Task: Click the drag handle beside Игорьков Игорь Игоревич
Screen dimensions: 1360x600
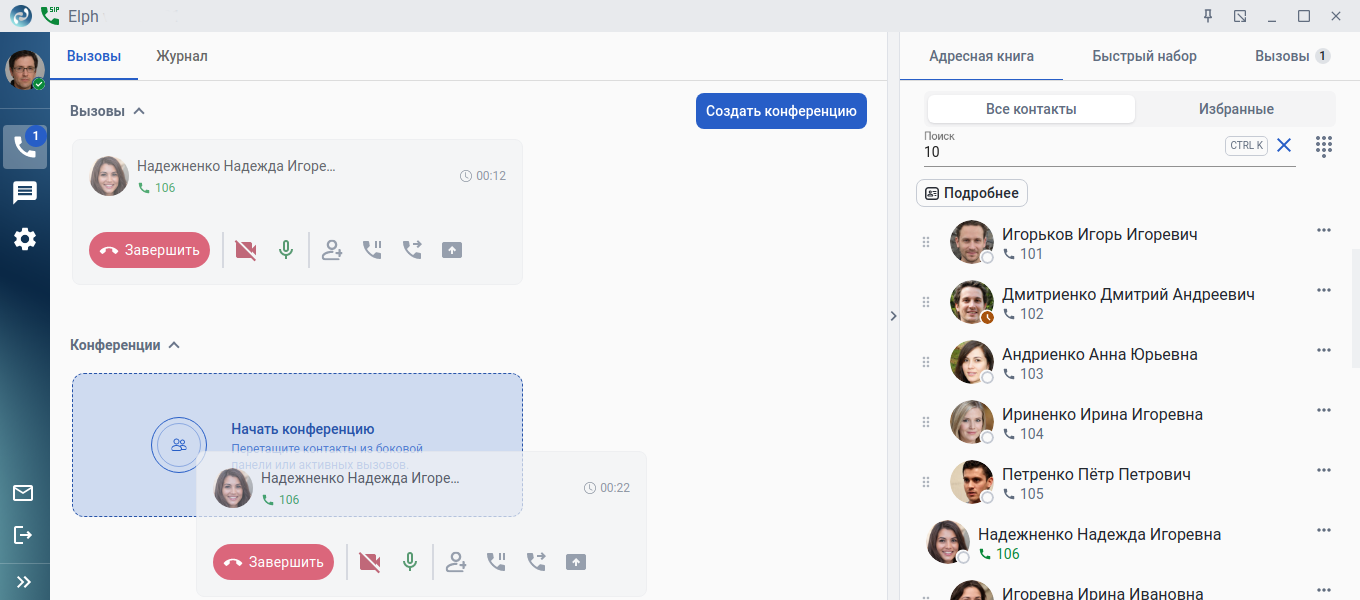Action: 926,243
